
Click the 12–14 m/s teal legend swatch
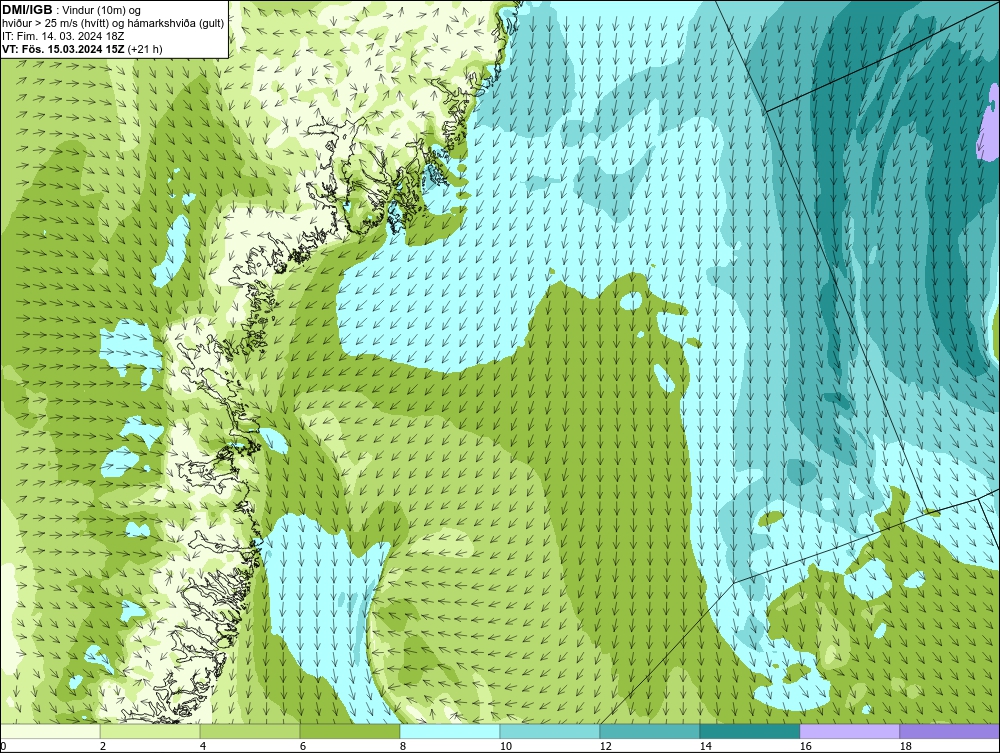650,731
